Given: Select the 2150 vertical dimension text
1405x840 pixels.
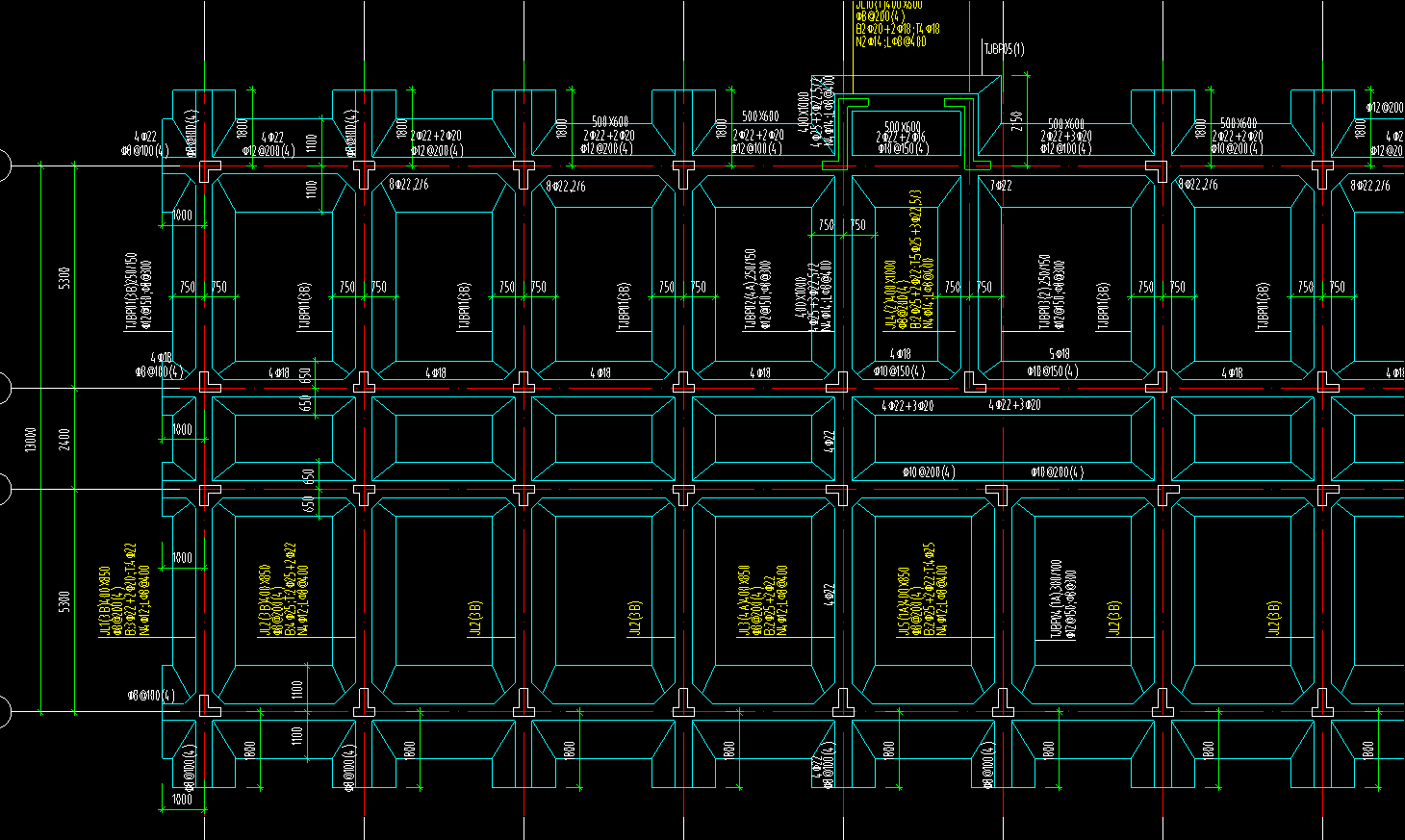Looking at the screenshot, I should click(x=1017, y=120).
